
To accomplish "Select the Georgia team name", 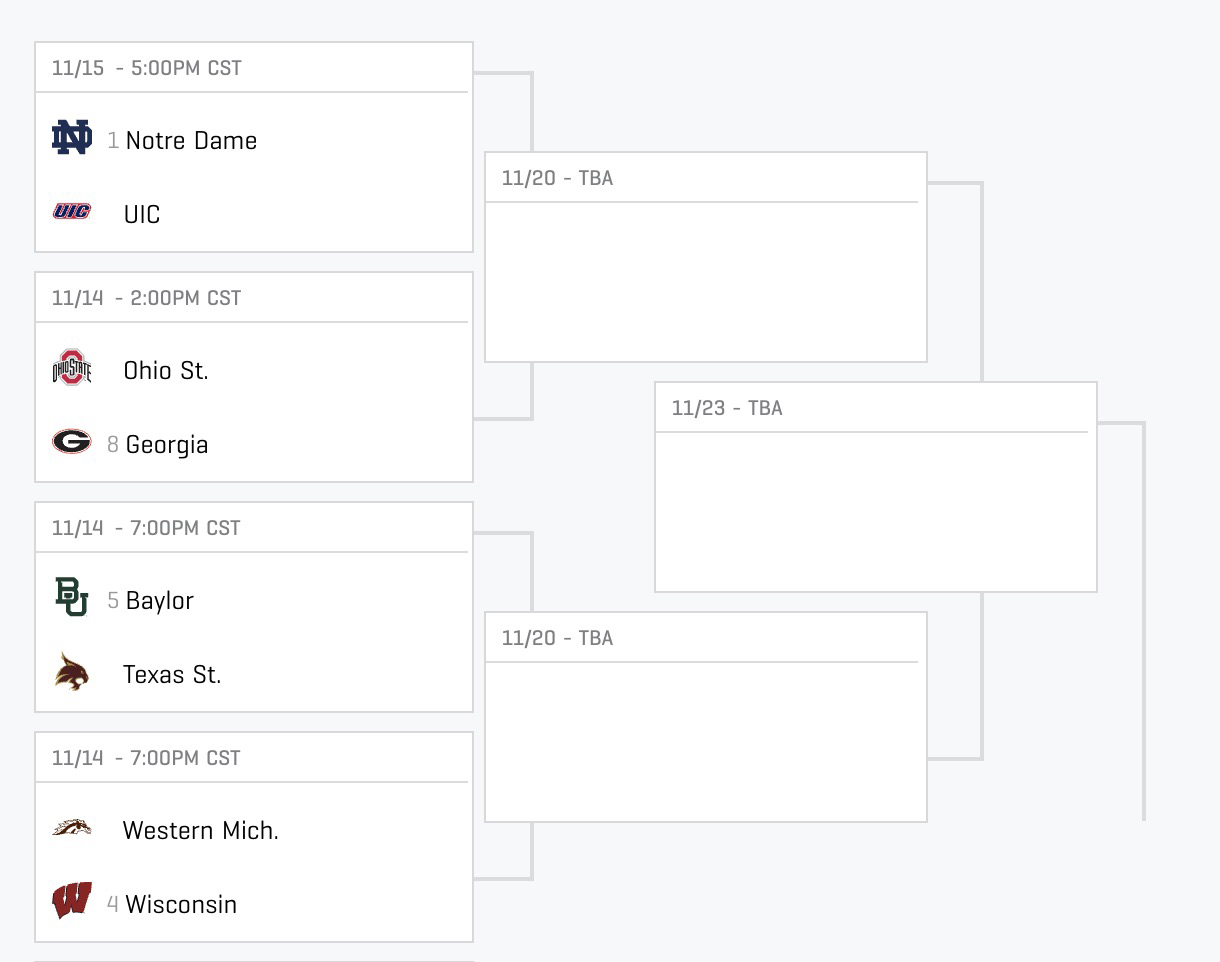I will 167,445.
